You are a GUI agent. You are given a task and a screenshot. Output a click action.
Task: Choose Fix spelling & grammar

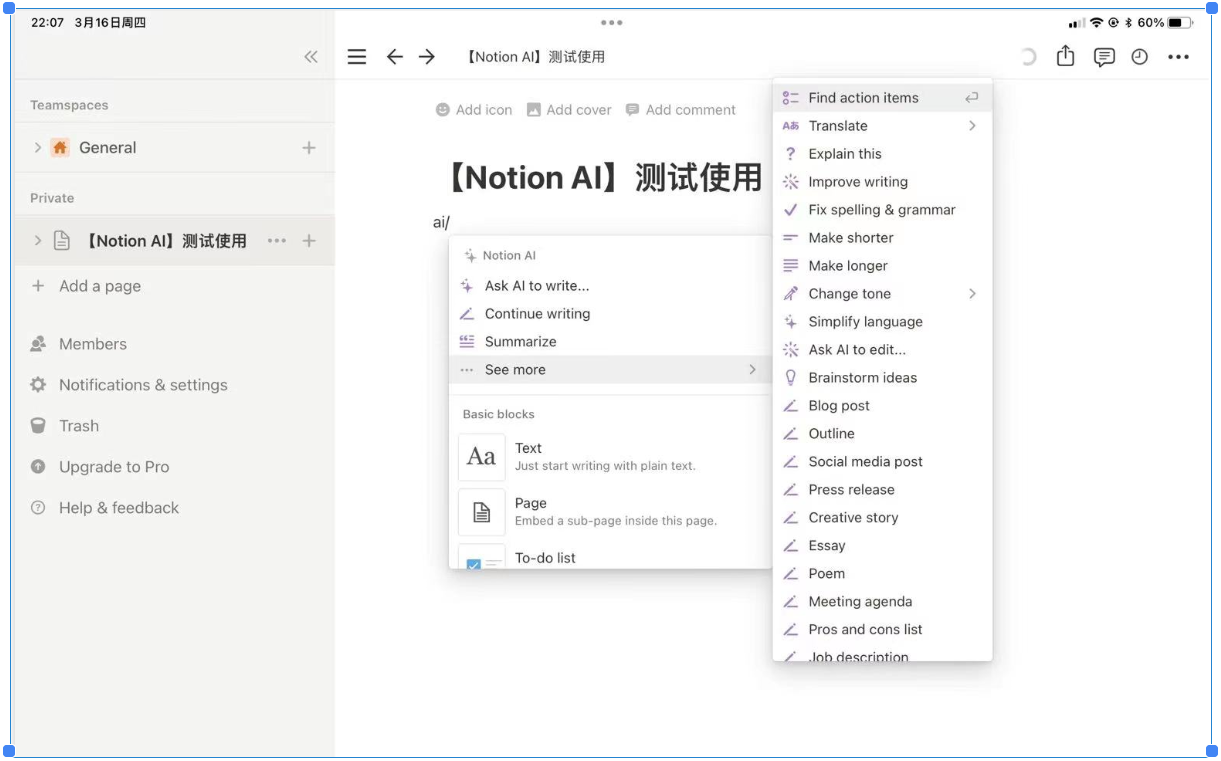click(883, 210)
